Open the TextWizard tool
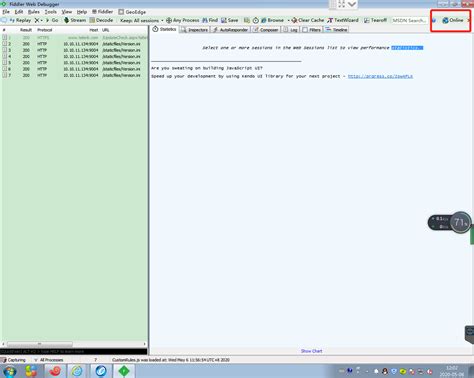Image resolution: width=474 pixels, height=378 pixels. pyautogui.click(x=343, y=20)
